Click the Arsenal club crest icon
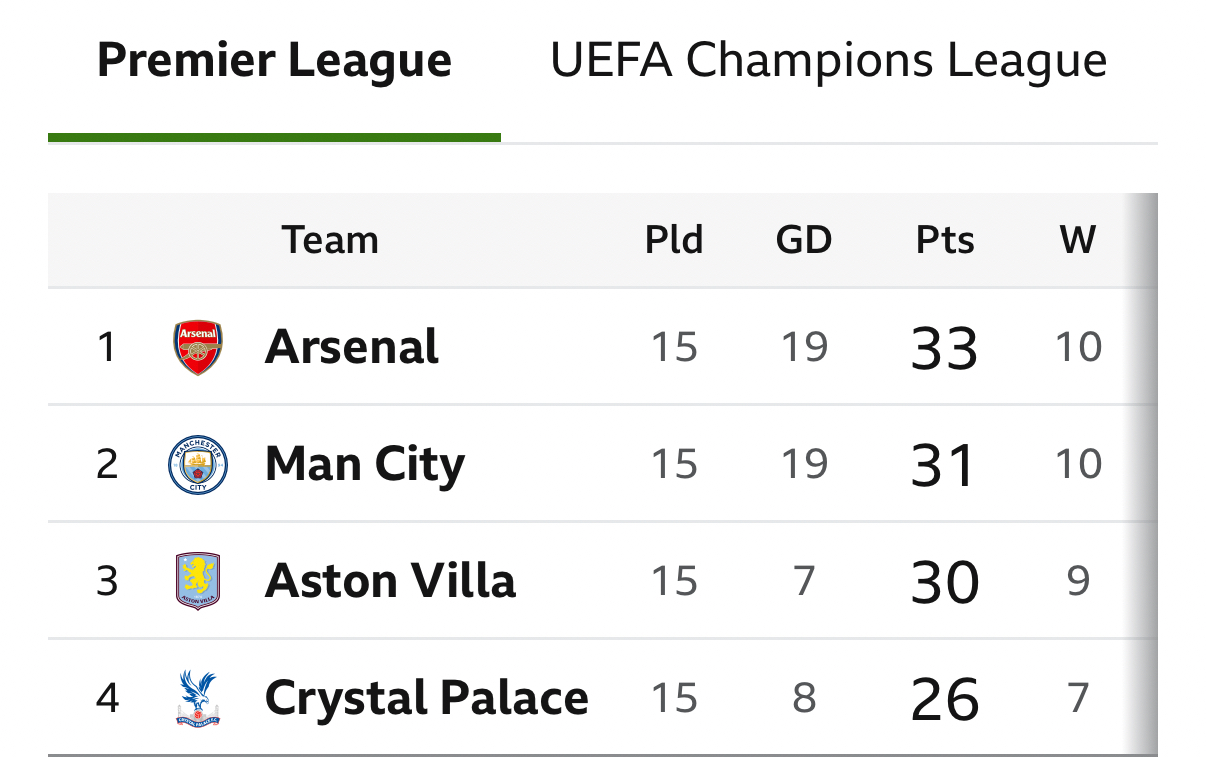The width and height of the screenshot is (1206, 757). tap(197, 347)
